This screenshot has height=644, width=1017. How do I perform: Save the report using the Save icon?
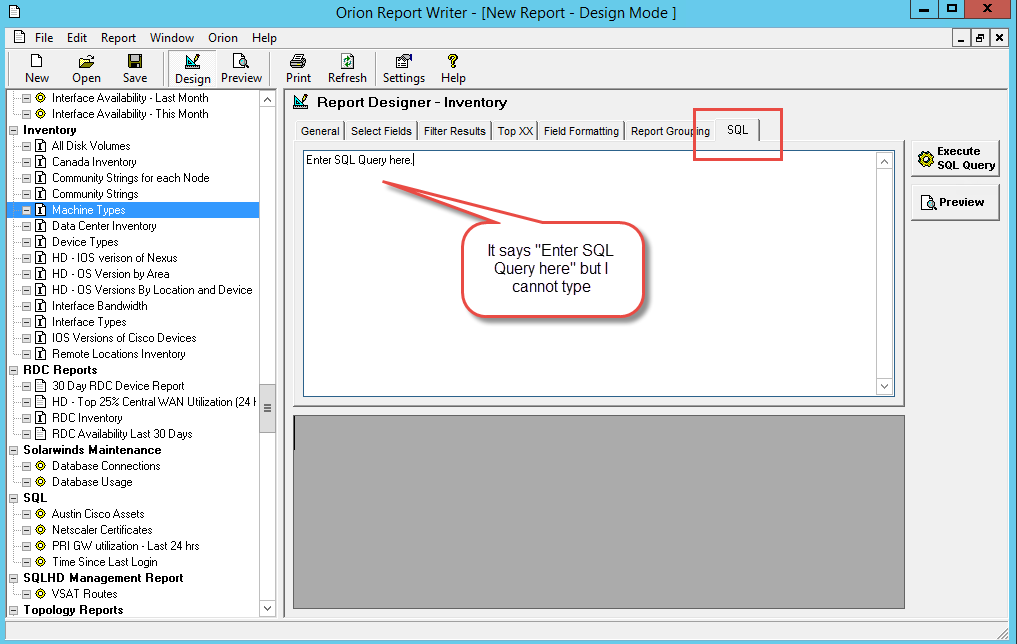click(x=135, y=62)
